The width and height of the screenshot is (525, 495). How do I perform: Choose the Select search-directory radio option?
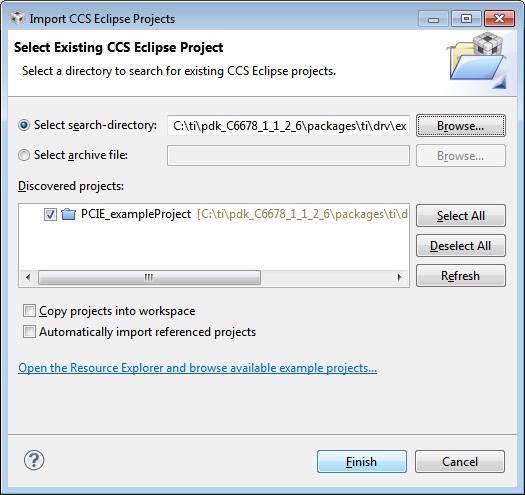click(x=24, y=125)
